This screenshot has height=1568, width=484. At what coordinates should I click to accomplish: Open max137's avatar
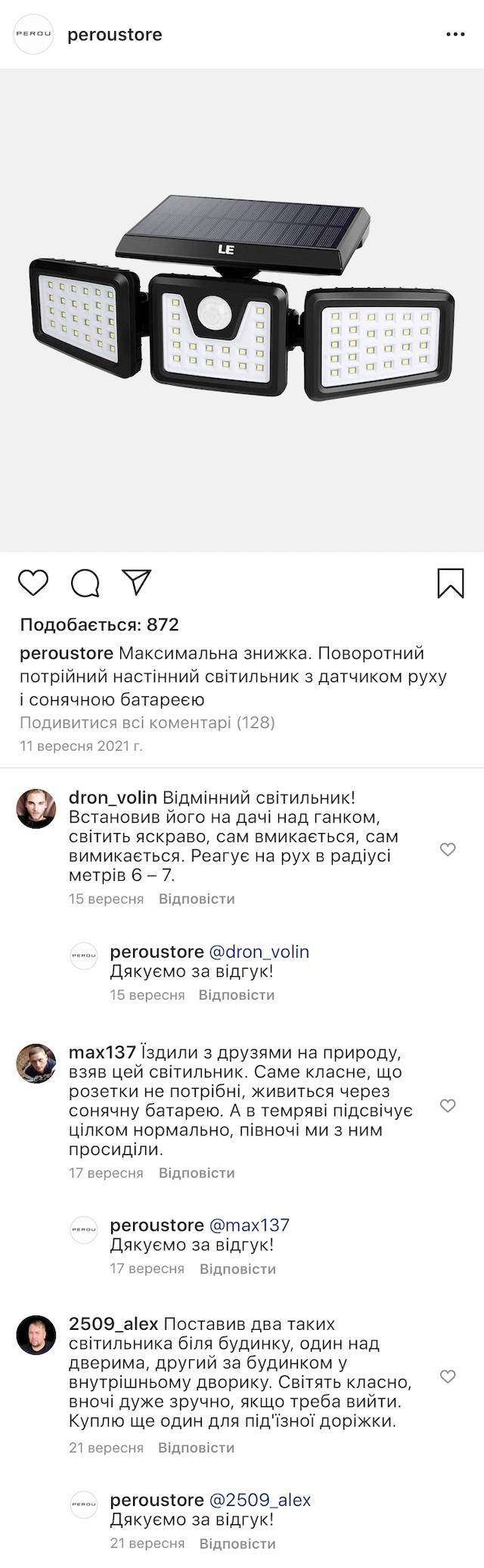click(36, 1064)
